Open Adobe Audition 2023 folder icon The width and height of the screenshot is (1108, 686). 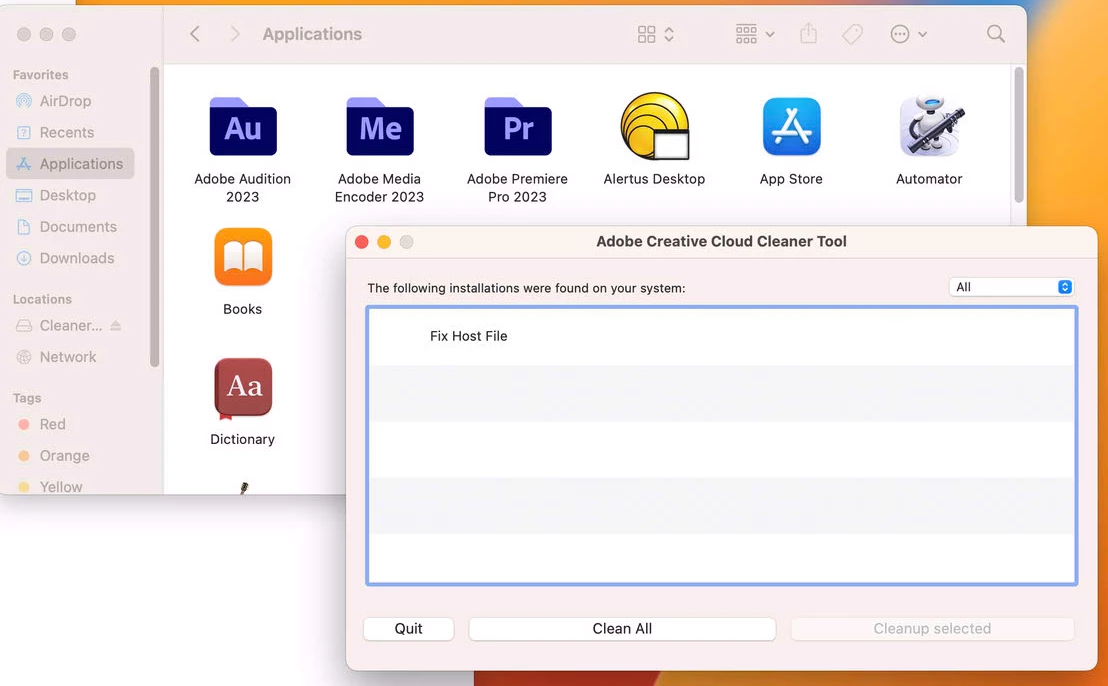pos(242,126)
